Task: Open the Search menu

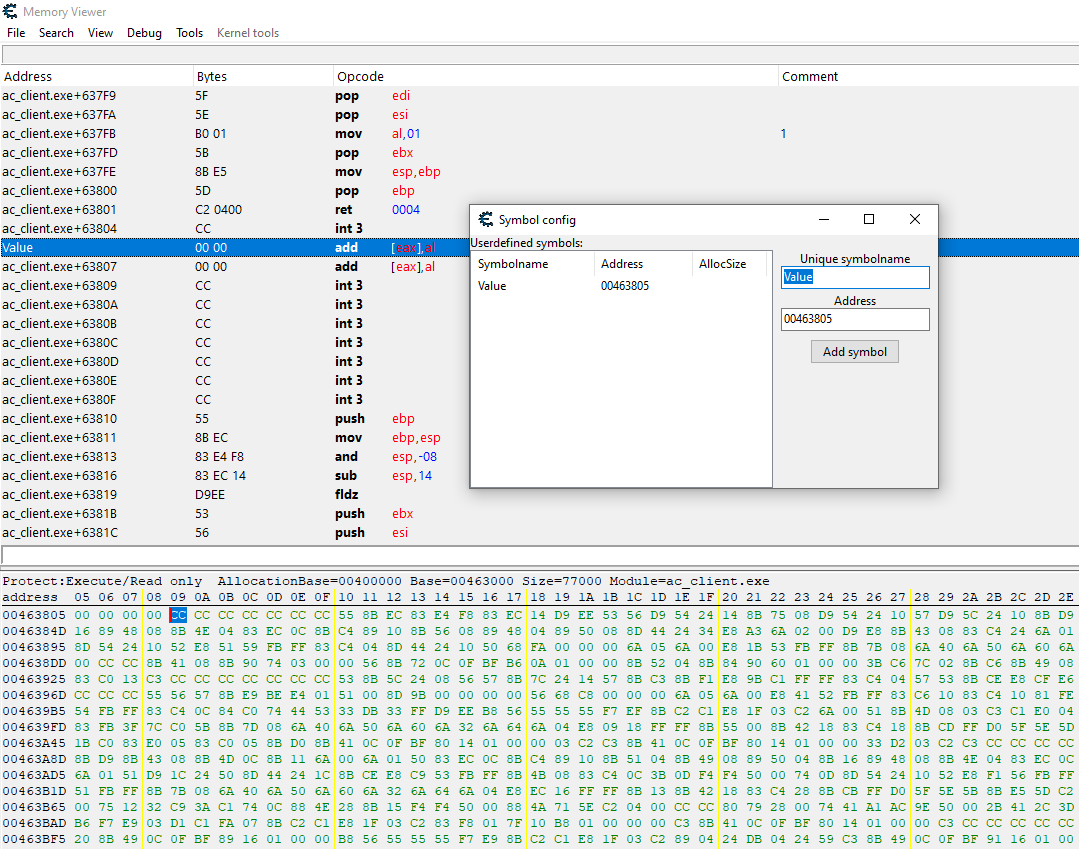Action: coord(56,33)
